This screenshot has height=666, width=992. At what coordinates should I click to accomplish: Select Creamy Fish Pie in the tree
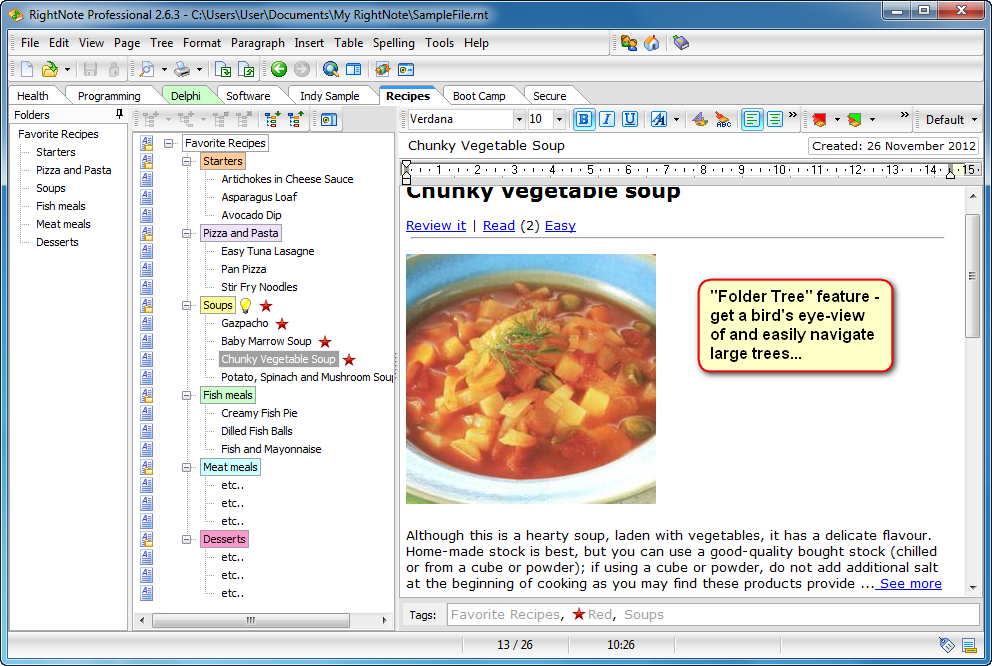(259, 414)
